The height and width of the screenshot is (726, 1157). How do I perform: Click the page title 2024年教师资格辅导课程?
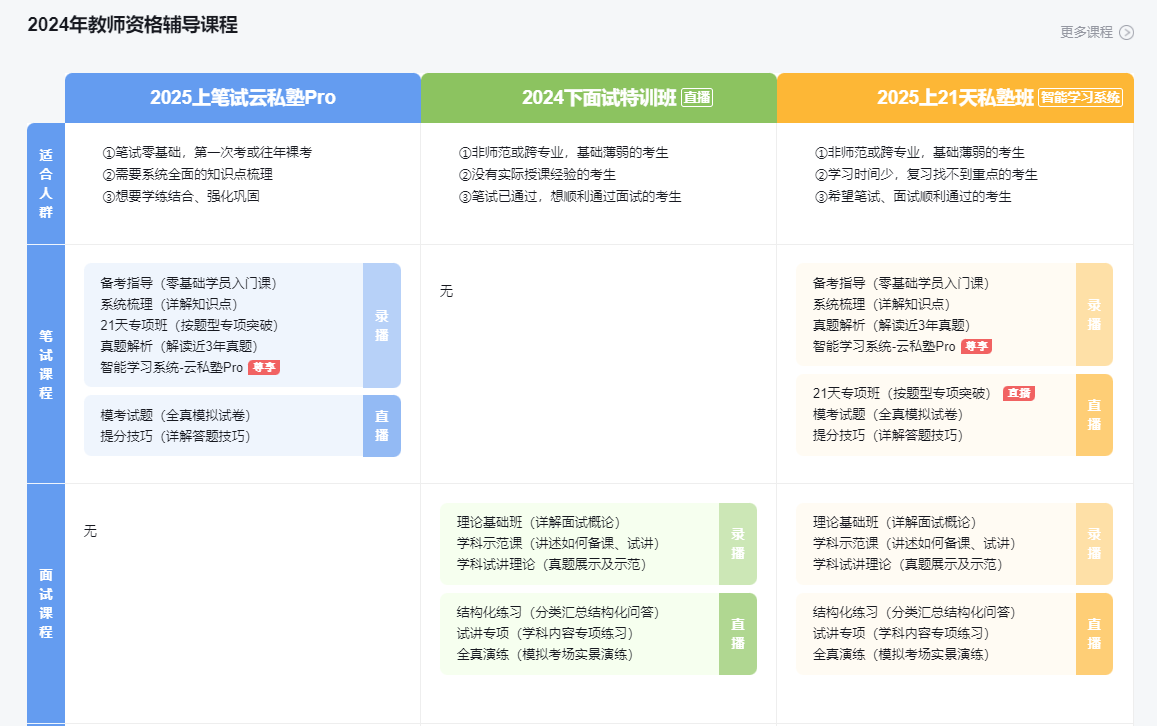tap(132, 25)
